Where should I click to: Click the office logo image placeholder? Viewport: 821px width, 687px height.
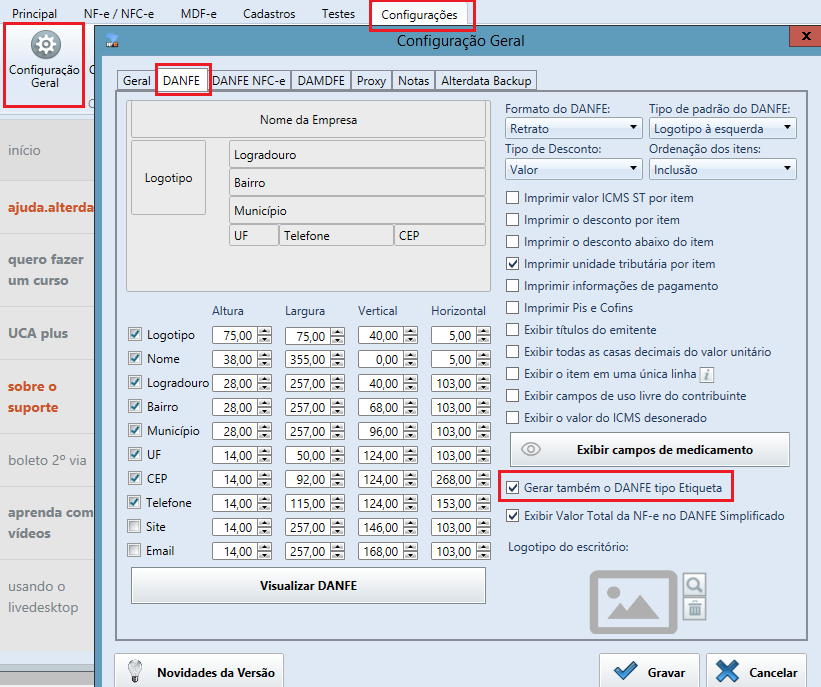pyautogui.click(x=634, y=602)
